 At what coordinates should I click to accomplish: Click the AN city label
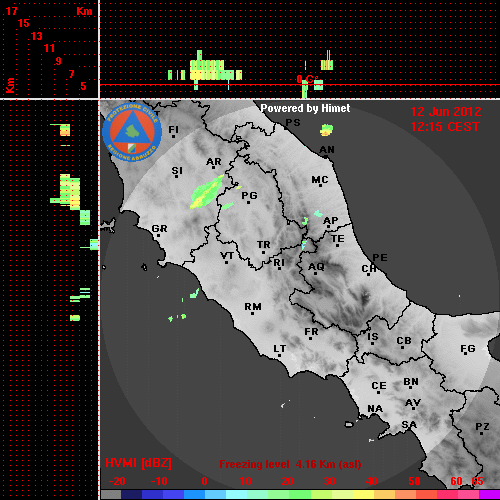tap(327, 150)
